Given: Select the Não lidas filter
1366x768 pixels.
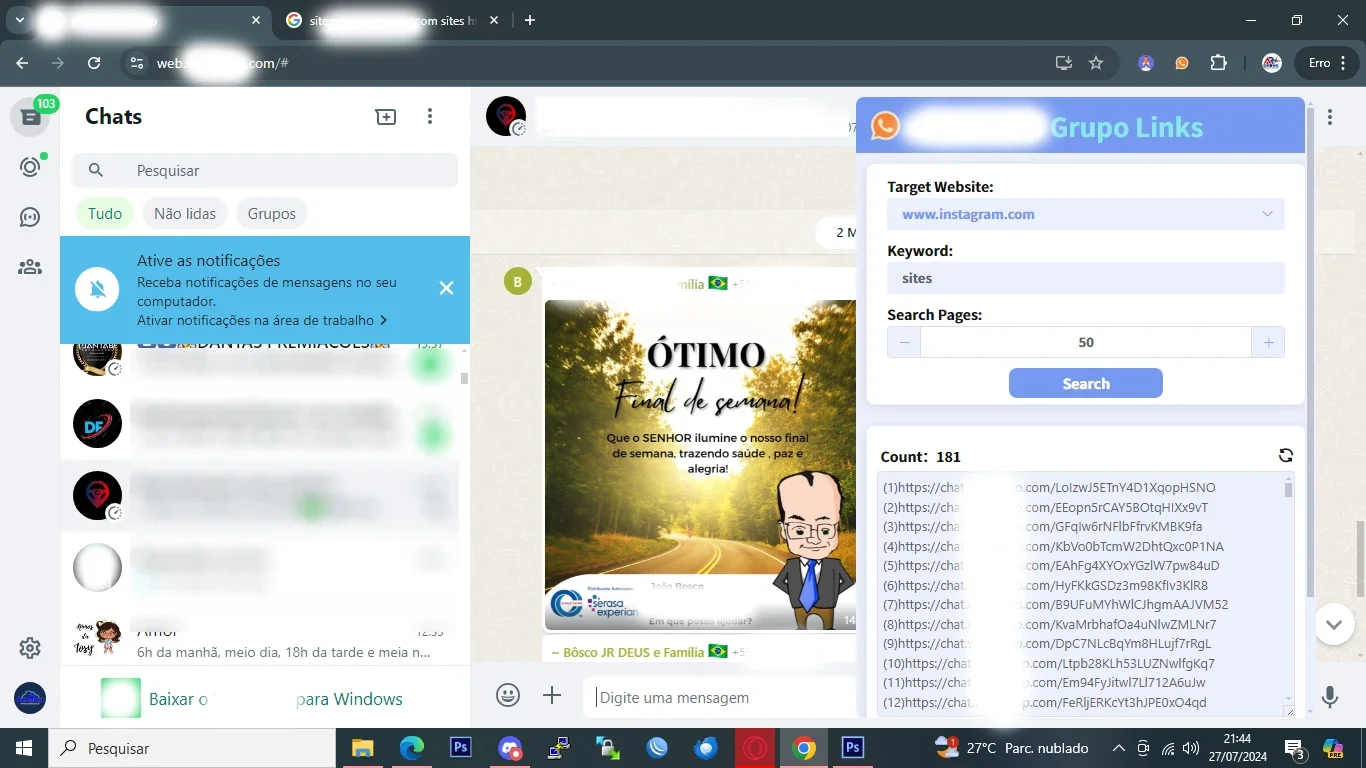Looking at the screenshot, I should [x=185, y=213].
